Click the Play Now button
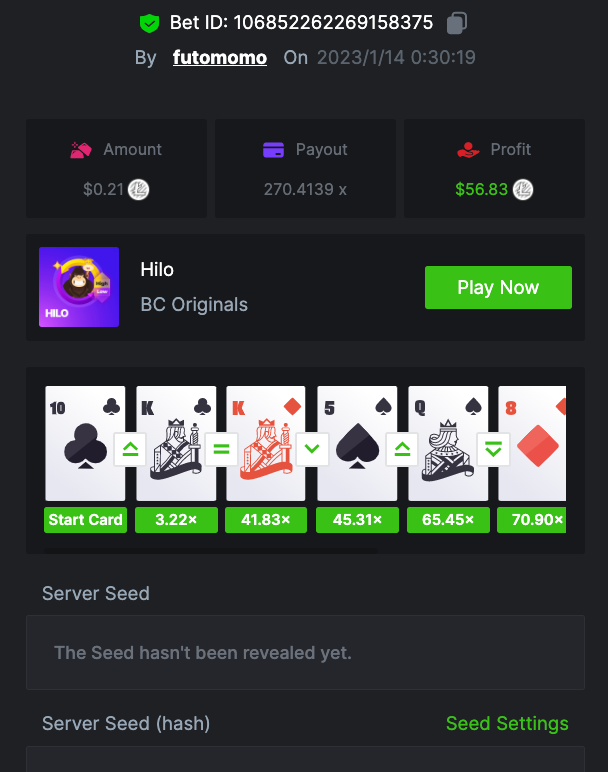This screenshot has width=608, height=772. [498, 288]
